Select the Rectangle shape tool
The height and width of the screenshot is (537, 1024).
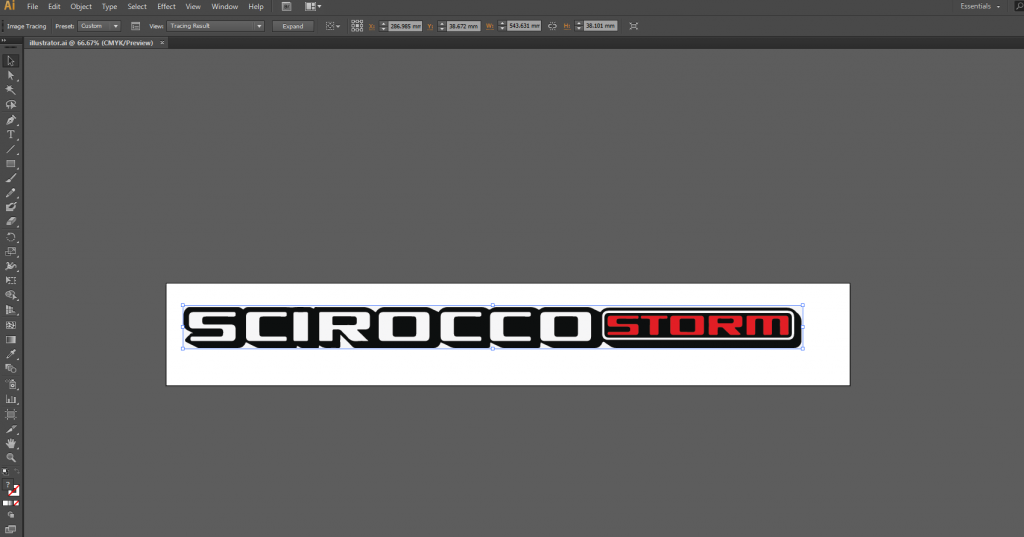coord(11,163)
